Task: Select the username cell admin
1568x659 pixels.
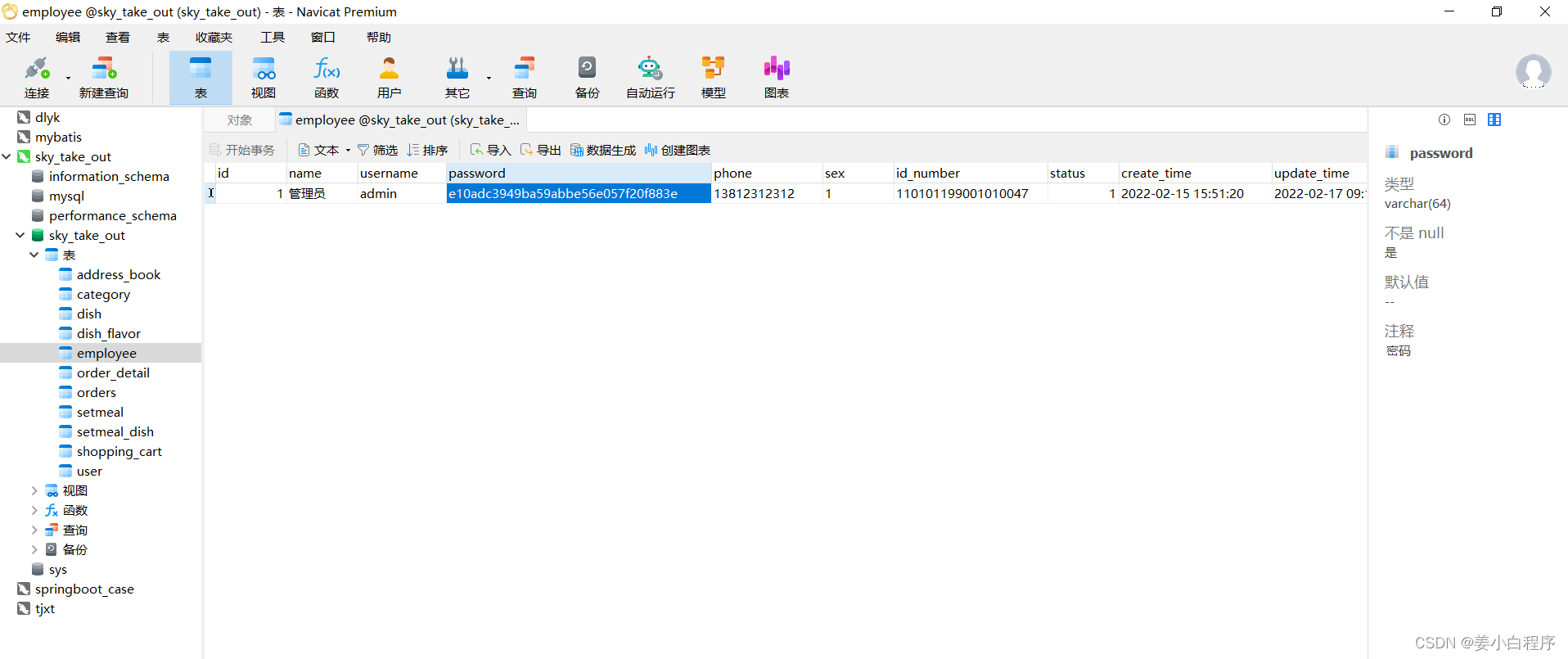Action: [x=402, y=193]
